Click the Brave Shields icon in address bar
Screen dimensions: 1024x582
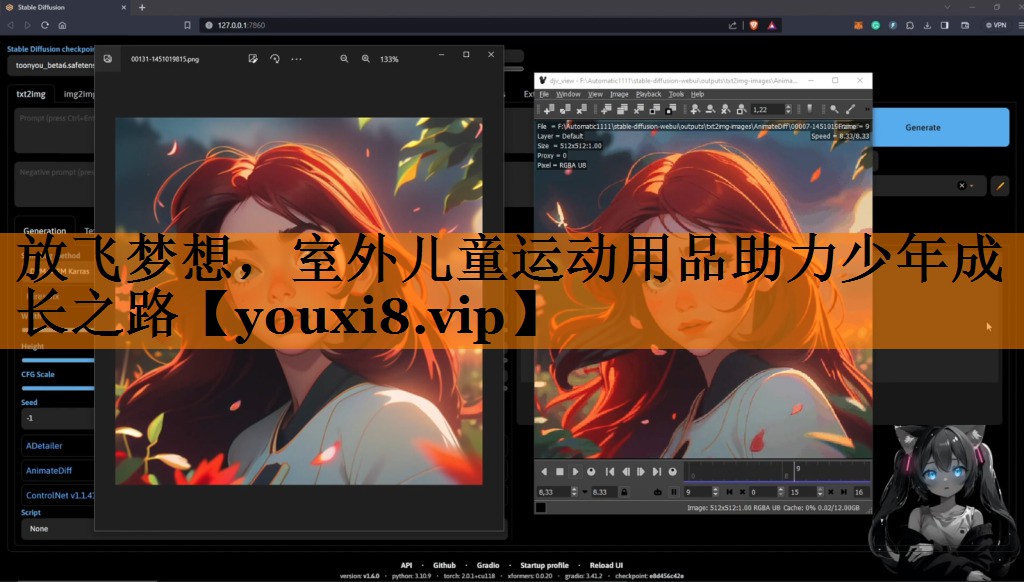click(754, 25)
